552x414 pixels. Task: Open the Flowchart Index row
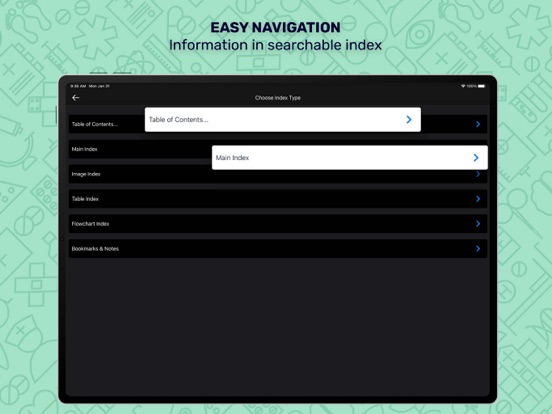(278, 224)
